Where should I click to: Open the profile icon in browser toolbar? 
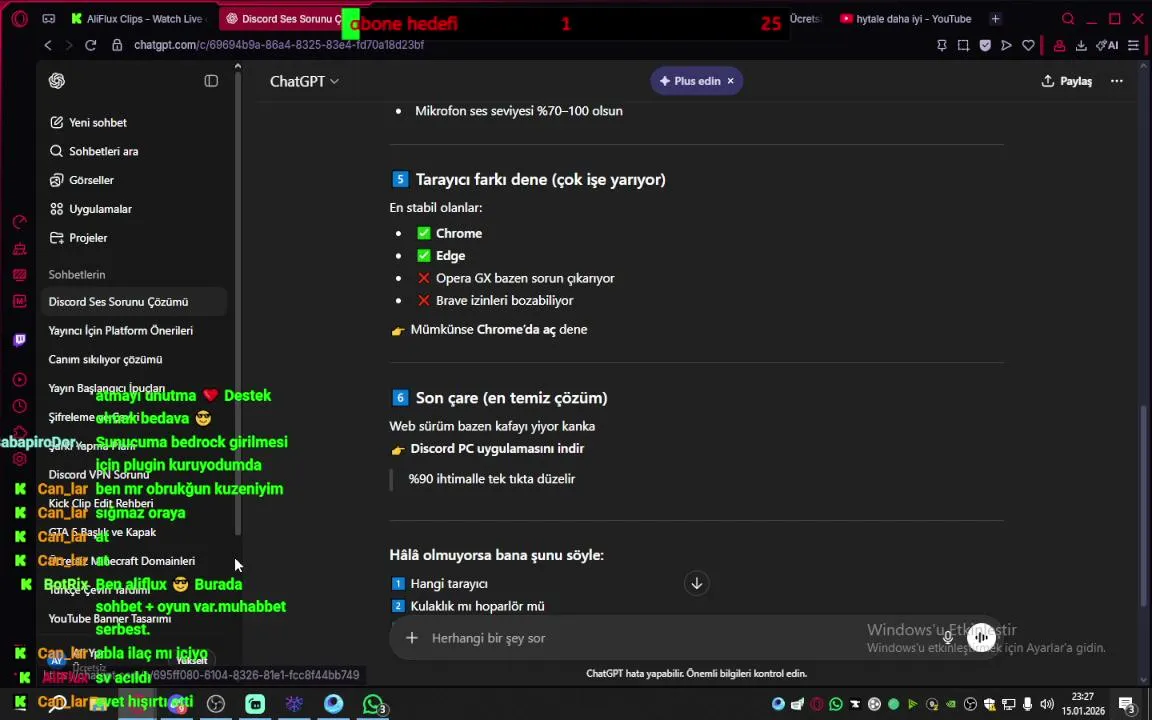click(1059, 46)
